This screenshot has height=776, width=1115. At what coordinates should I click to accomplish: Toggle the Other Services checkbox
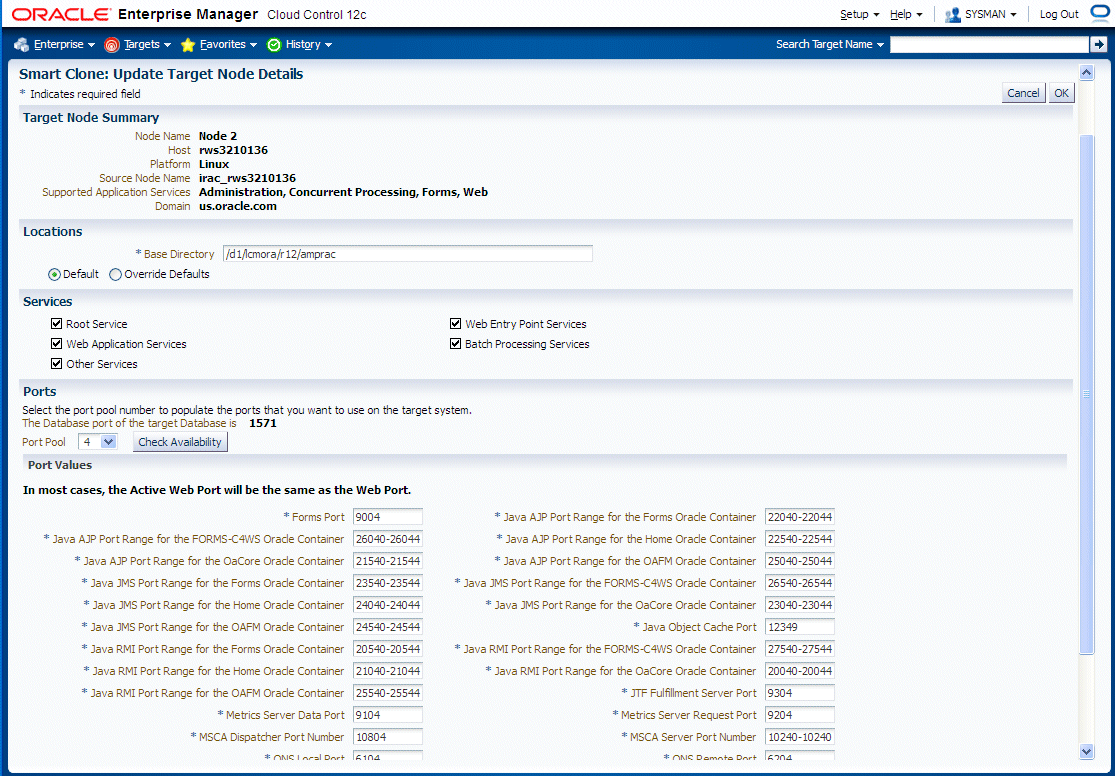coord(56,363)
